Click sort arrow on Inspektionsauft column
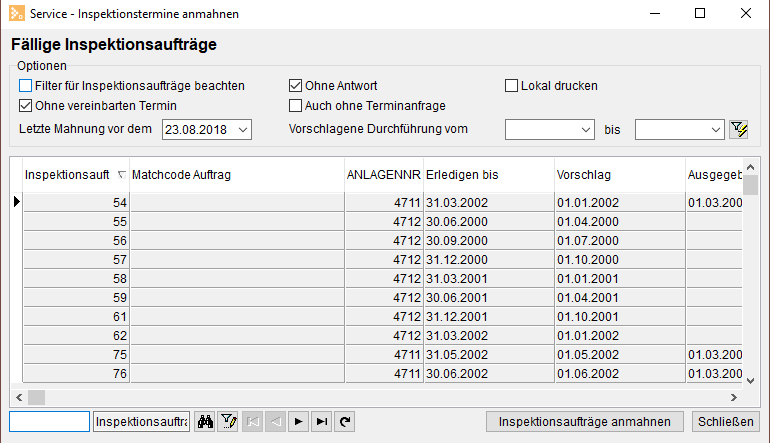 point(122,174)
